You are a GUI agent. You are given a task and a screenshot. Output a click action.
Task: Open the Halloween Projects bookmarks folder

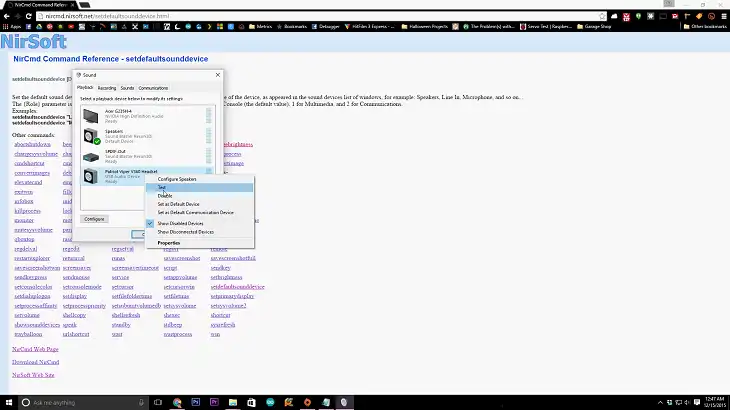pos(424,27)
